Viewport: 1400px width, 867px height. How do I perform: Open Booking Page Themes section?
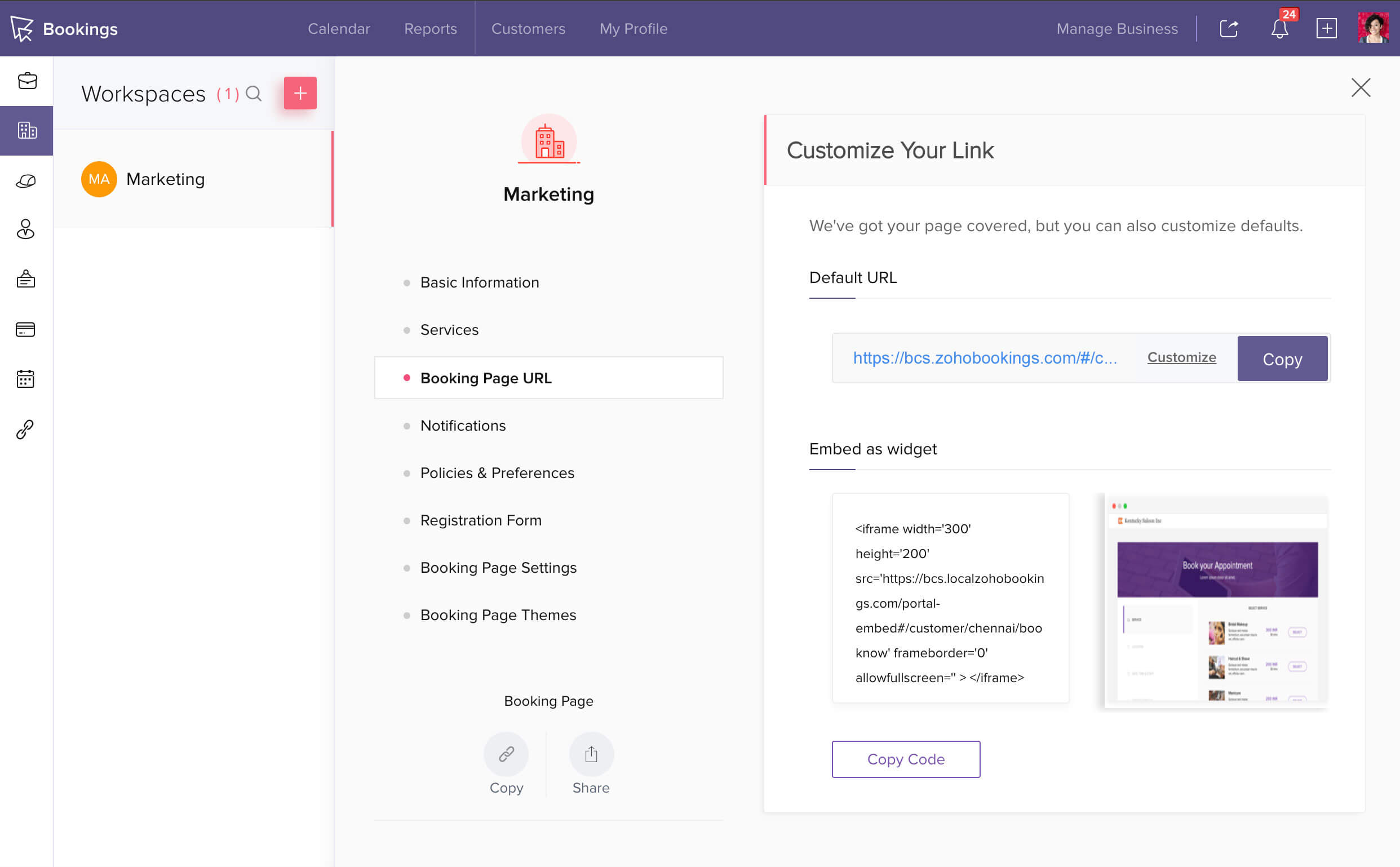tap(498, 614)
